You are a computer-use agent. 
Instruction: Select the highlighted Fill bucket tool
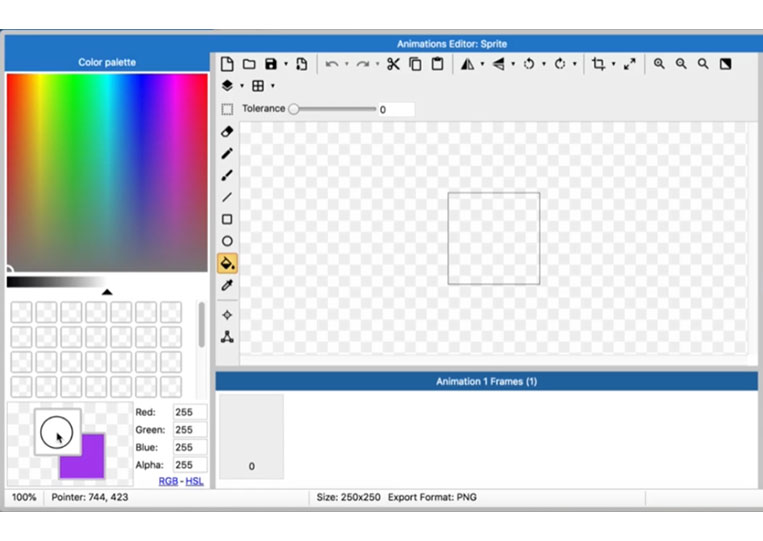227,263
